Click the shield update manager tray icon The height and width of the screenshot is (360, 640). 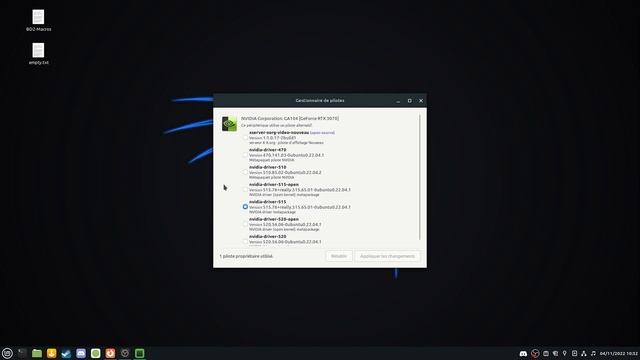[x=555, y=353]
